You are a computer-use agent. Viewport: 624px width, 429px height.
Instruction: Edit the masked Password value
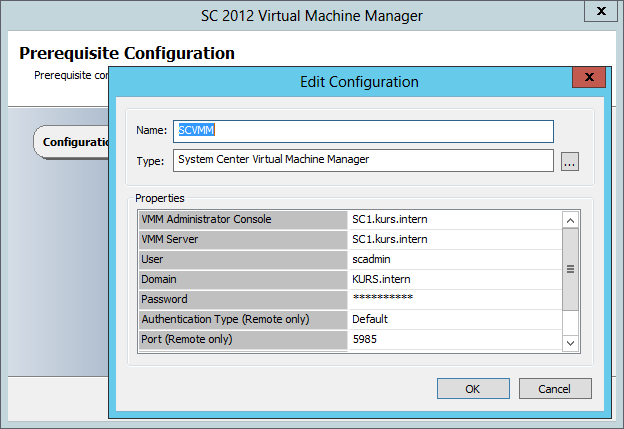coord(455,299)
